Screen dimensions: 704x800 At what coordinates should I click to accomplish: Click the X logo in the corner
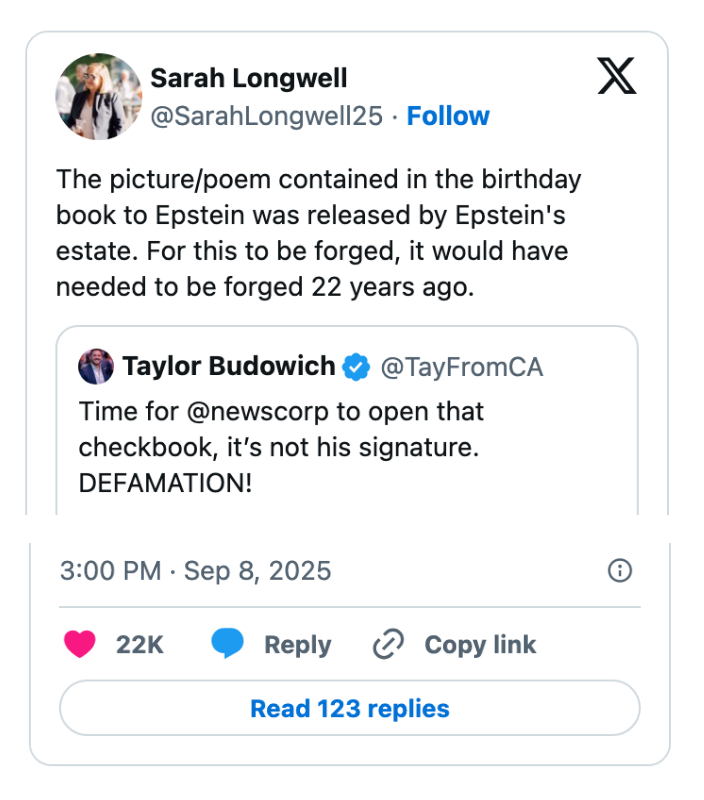click(617, 76)
